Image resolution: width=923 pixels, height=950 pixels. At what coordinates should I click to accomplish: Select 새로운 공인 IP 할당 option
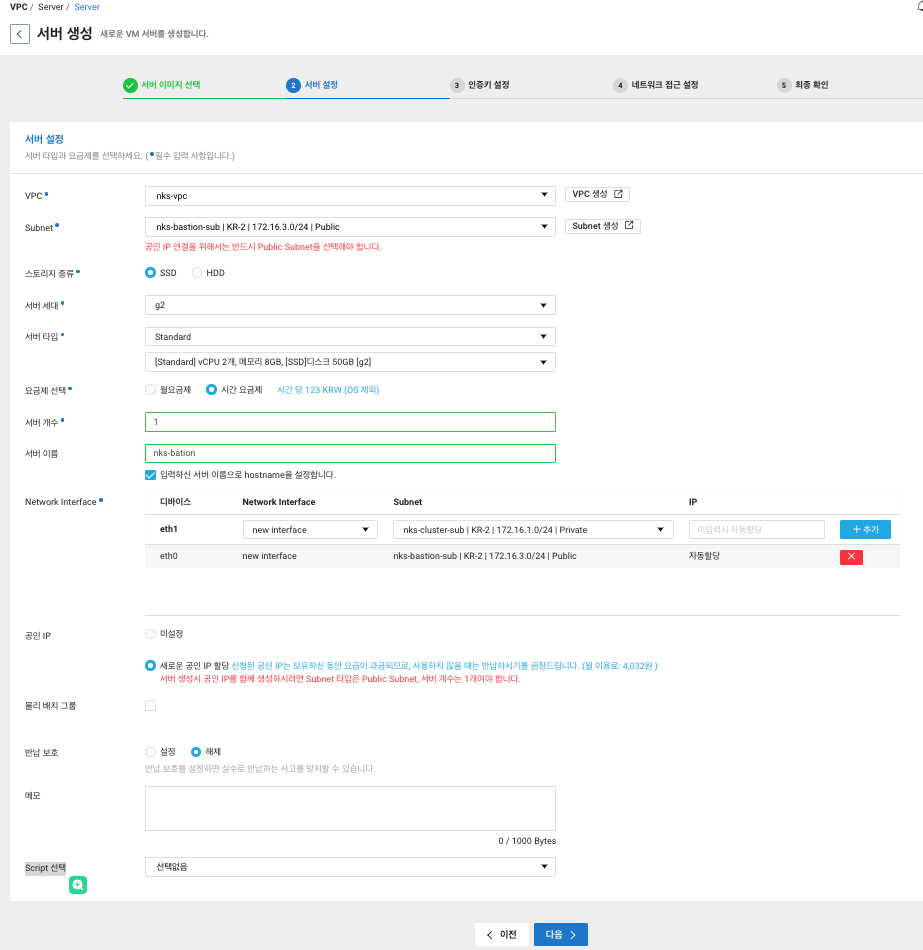coord(150,665)
